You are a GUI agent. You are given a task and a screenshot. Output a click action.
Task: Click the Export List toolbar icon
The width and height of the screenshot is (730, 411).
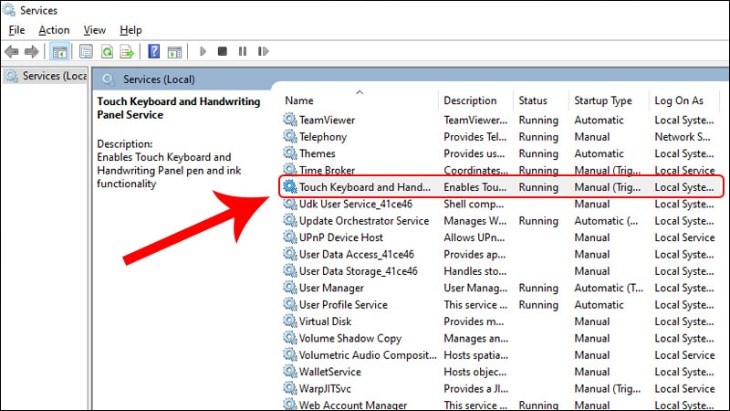pos(127,51)
